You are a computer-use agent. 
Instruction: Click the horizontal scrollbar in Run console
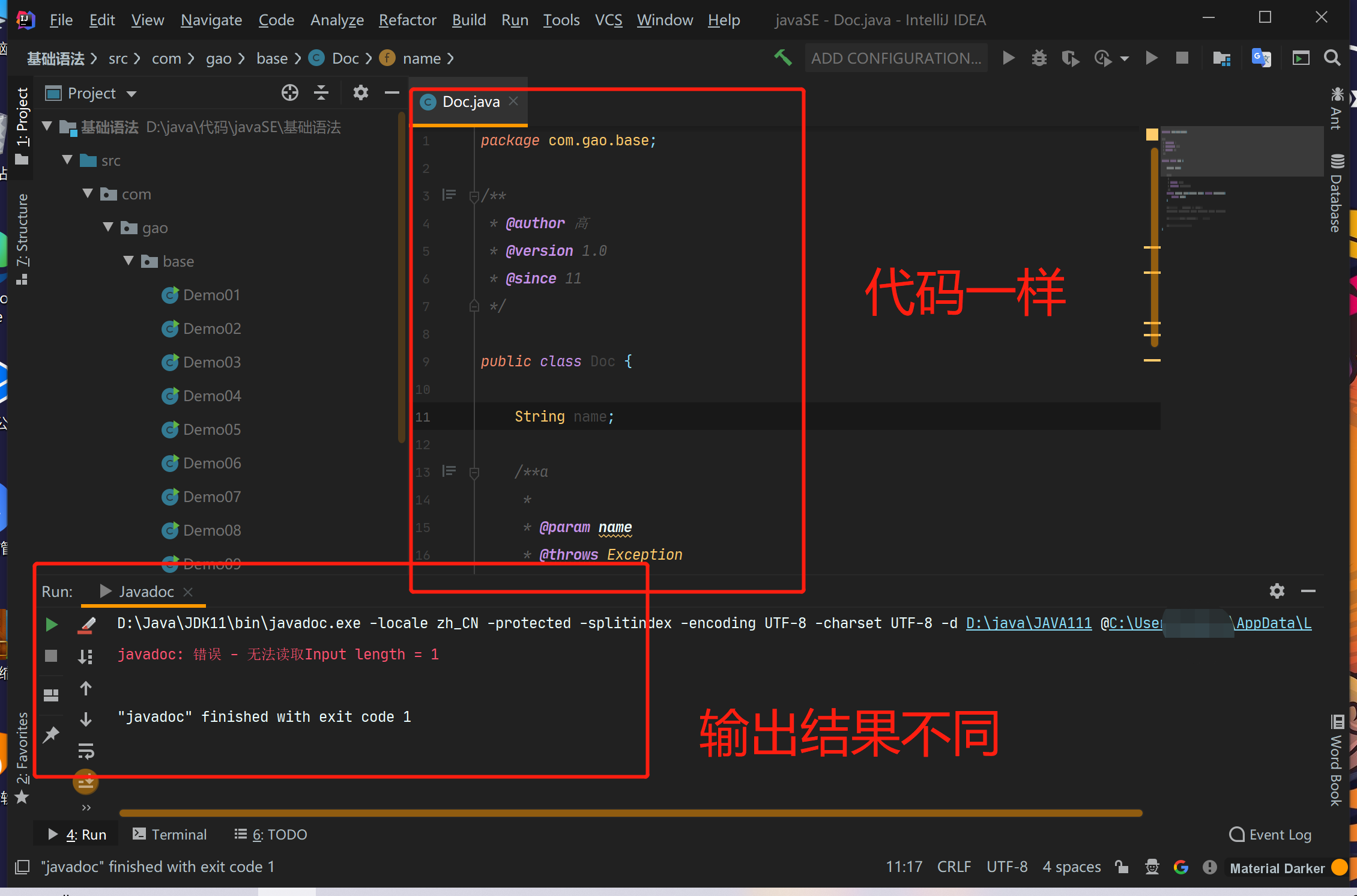(x=630, y=813)
